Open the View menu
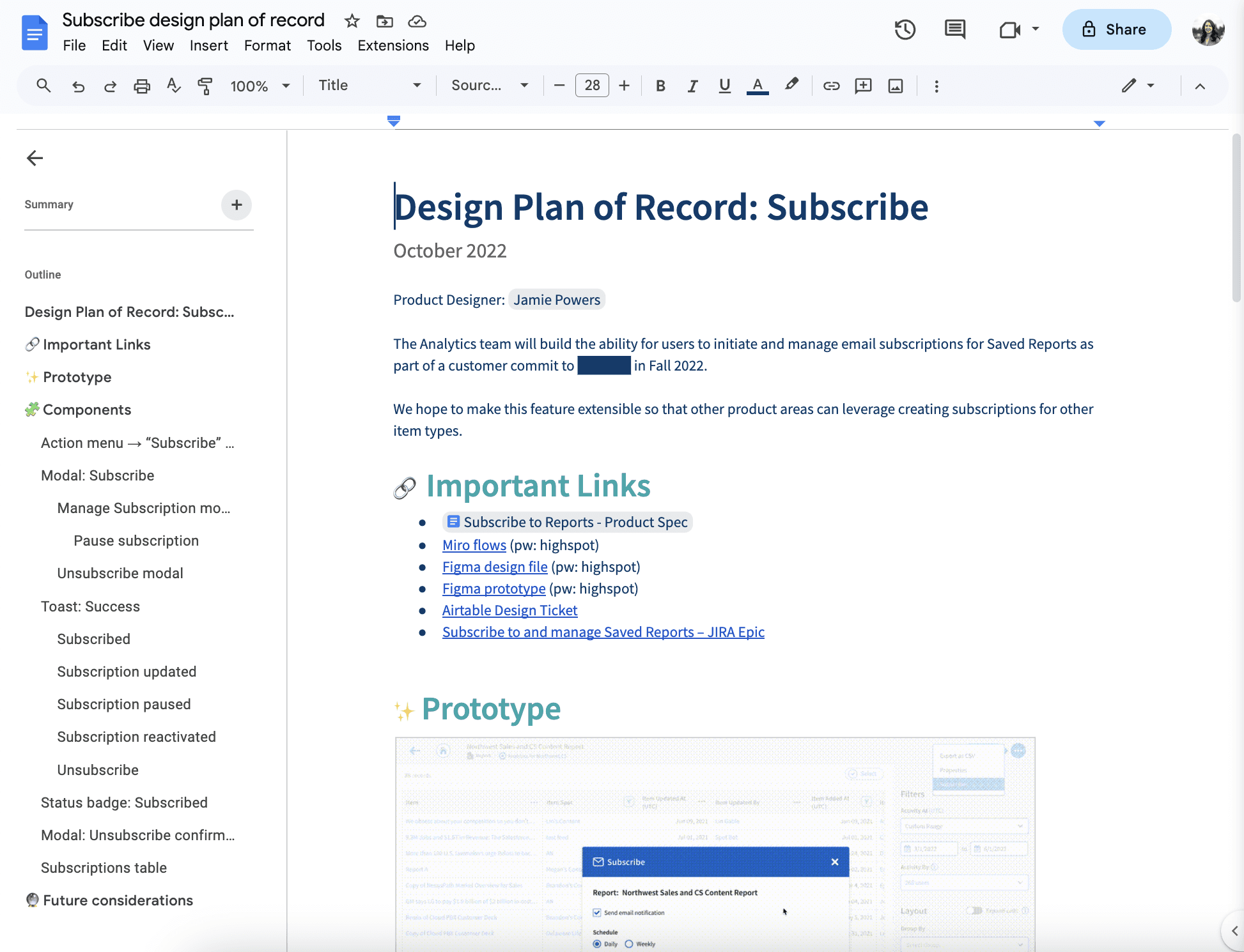The image size is (1244, 952). click(159, 45)
